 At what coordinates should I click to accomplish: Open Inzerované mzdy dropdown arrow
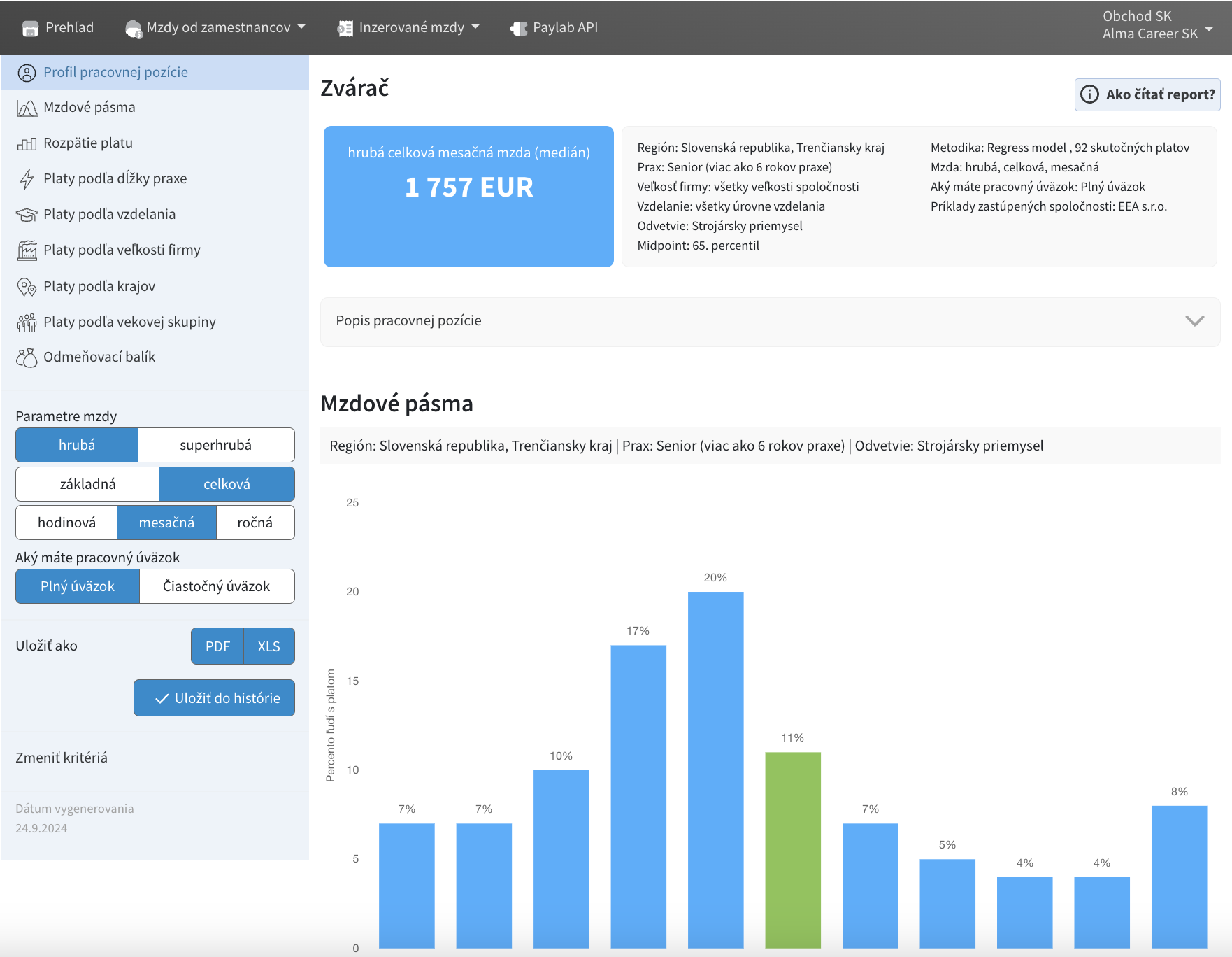[x=475, y=27]
